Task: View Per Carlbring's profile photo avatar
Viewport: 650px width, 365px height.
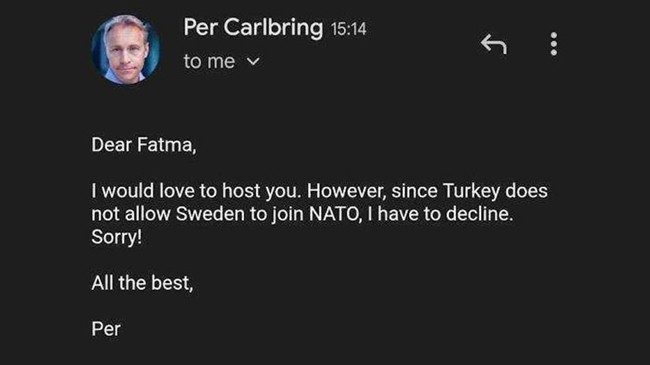Action: 126,50
